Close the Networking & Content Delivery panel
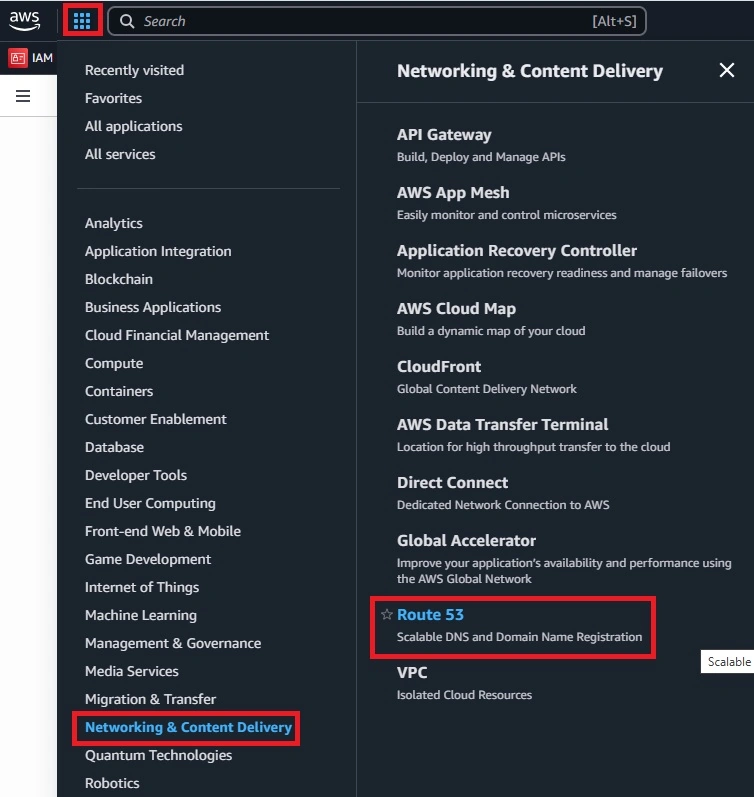The width and height of the screenshot is (754, 797). coord(727,70)
